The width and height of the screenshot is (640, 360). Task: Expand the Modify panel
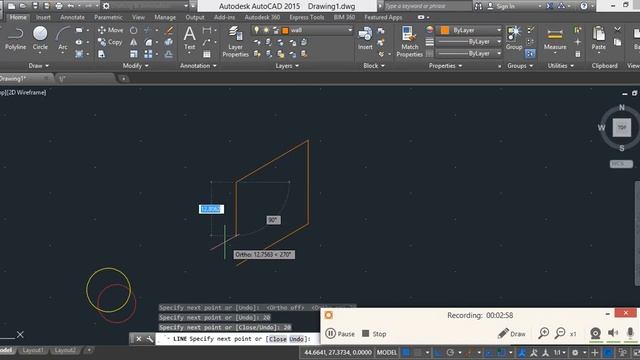tap(136, 66)
